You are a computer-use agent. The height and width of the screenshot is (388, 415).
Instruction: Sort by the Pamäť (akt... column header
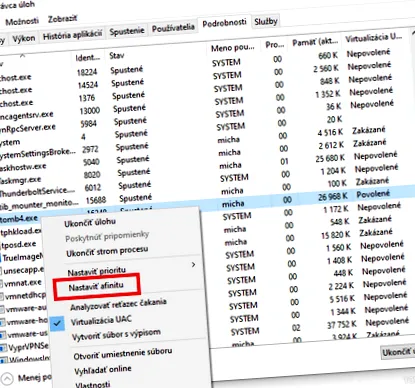315,42
